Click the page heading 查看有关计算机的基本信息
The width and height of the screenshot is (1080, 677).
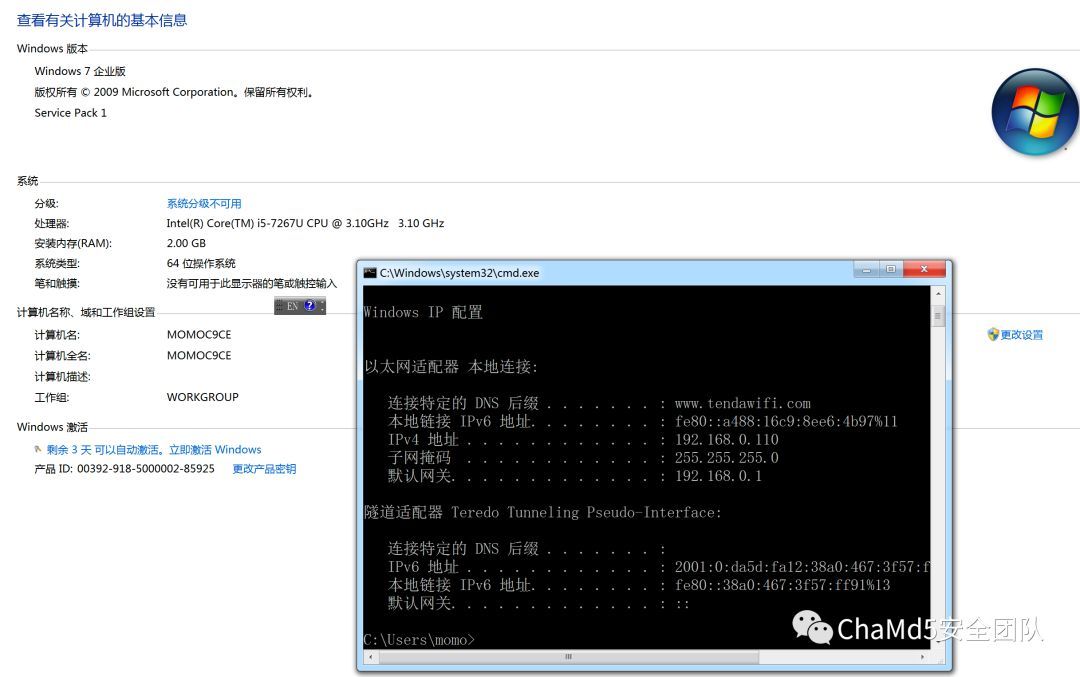102,20
